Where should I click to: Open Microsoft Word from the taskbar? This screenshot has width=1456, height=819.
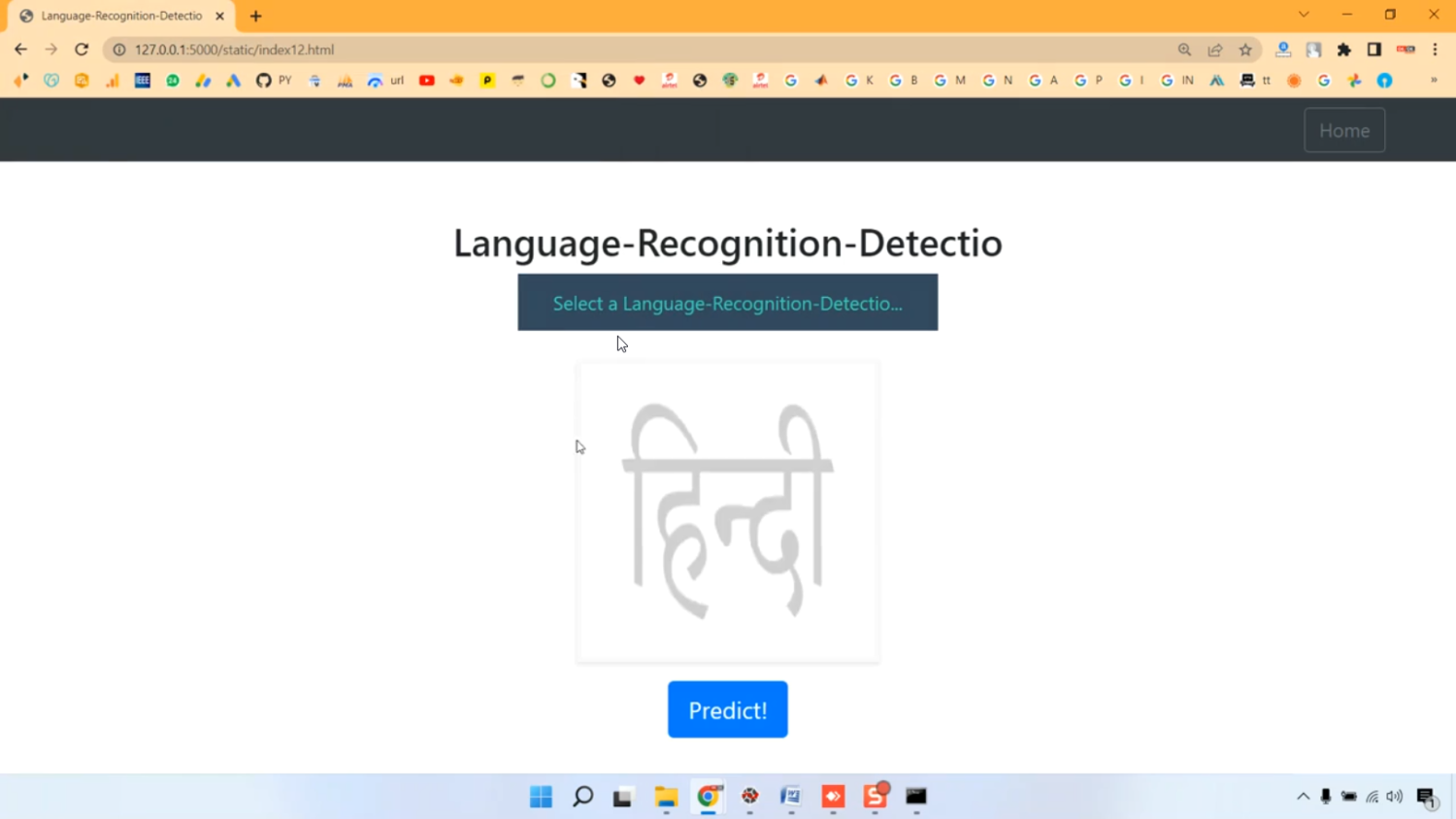point(791,797)
